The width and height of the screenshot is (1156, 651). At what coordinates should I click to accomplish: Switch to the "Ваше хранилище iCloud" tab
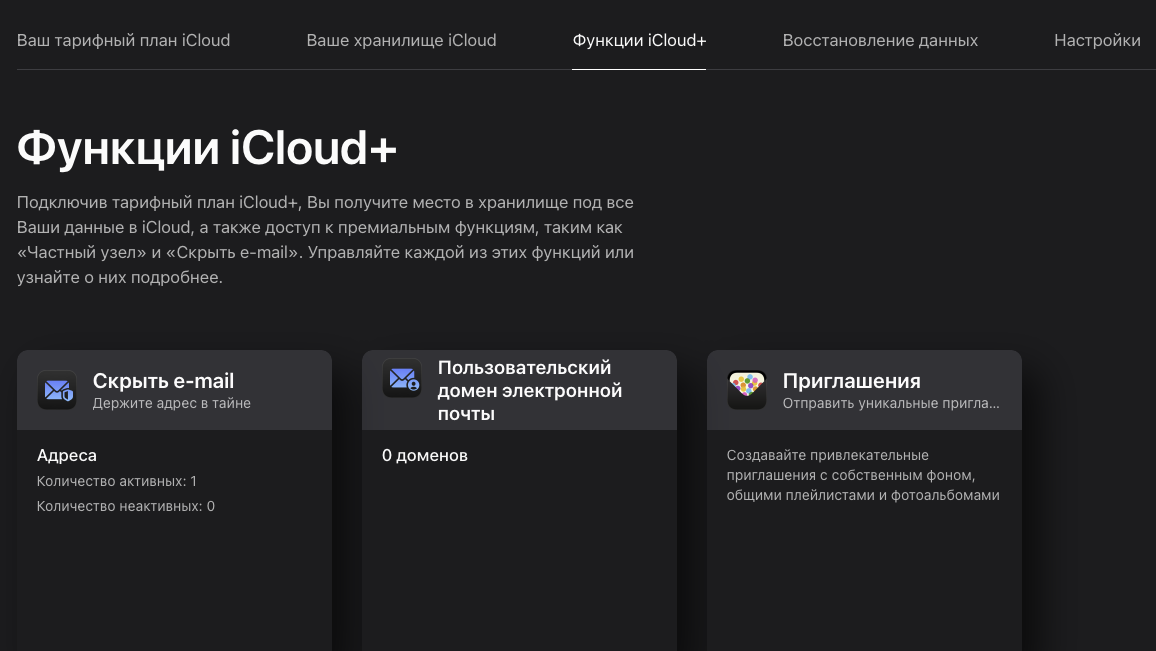point(401,41)
